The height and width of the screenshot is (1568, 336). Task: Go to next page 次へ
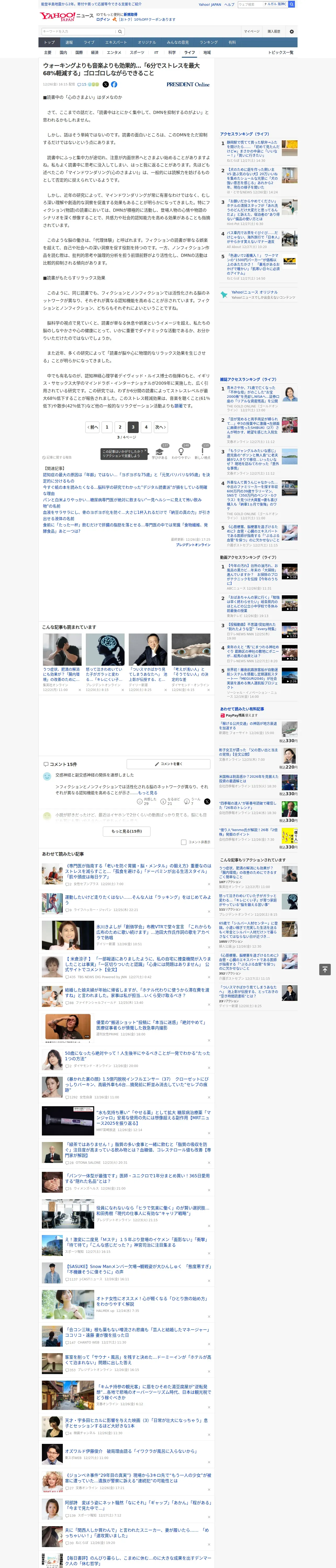[160, 427]
